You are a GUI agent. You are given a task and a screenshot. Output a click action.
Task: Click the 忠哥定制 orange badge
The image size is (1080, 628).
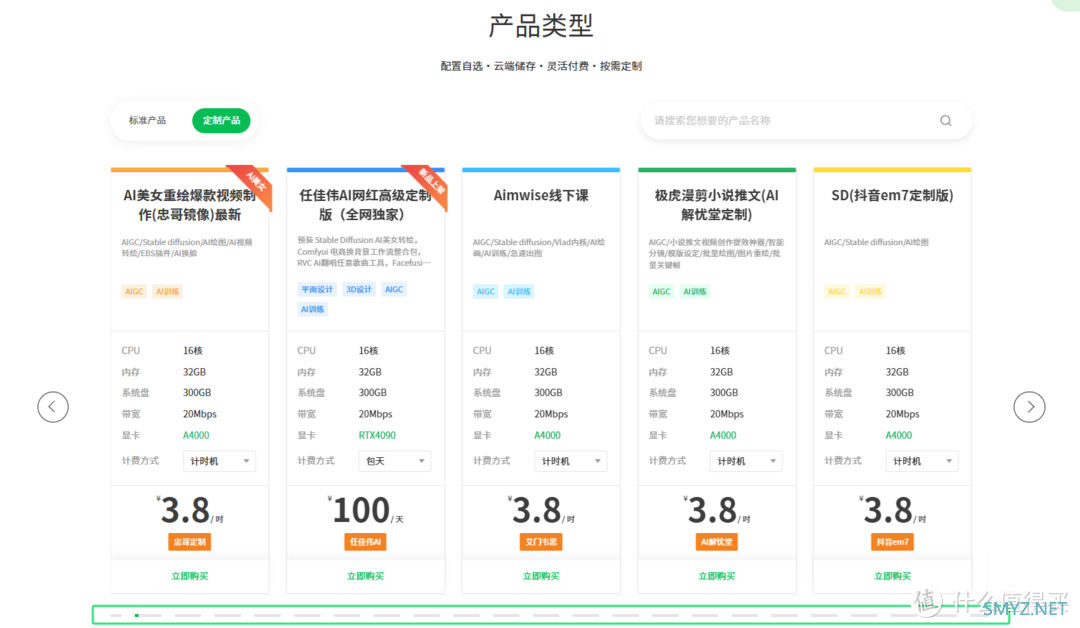(189, 542)
